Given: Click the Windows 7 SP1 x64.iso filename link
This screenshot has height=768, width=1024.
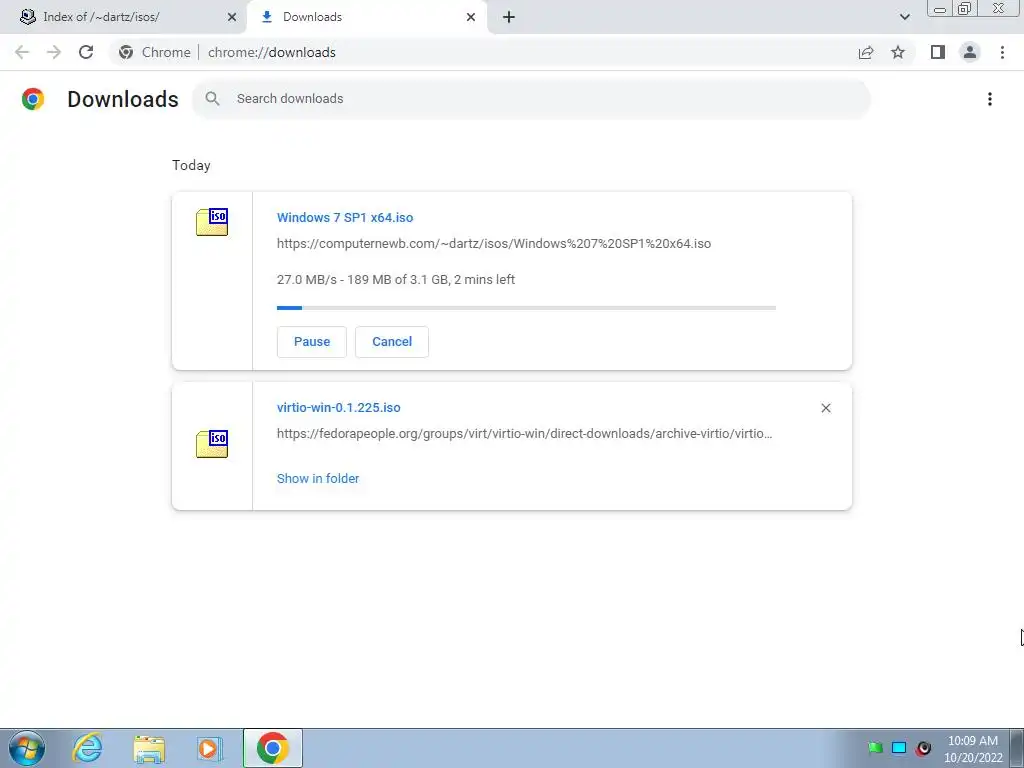Looking at the screenshot, I should (345, 217).
